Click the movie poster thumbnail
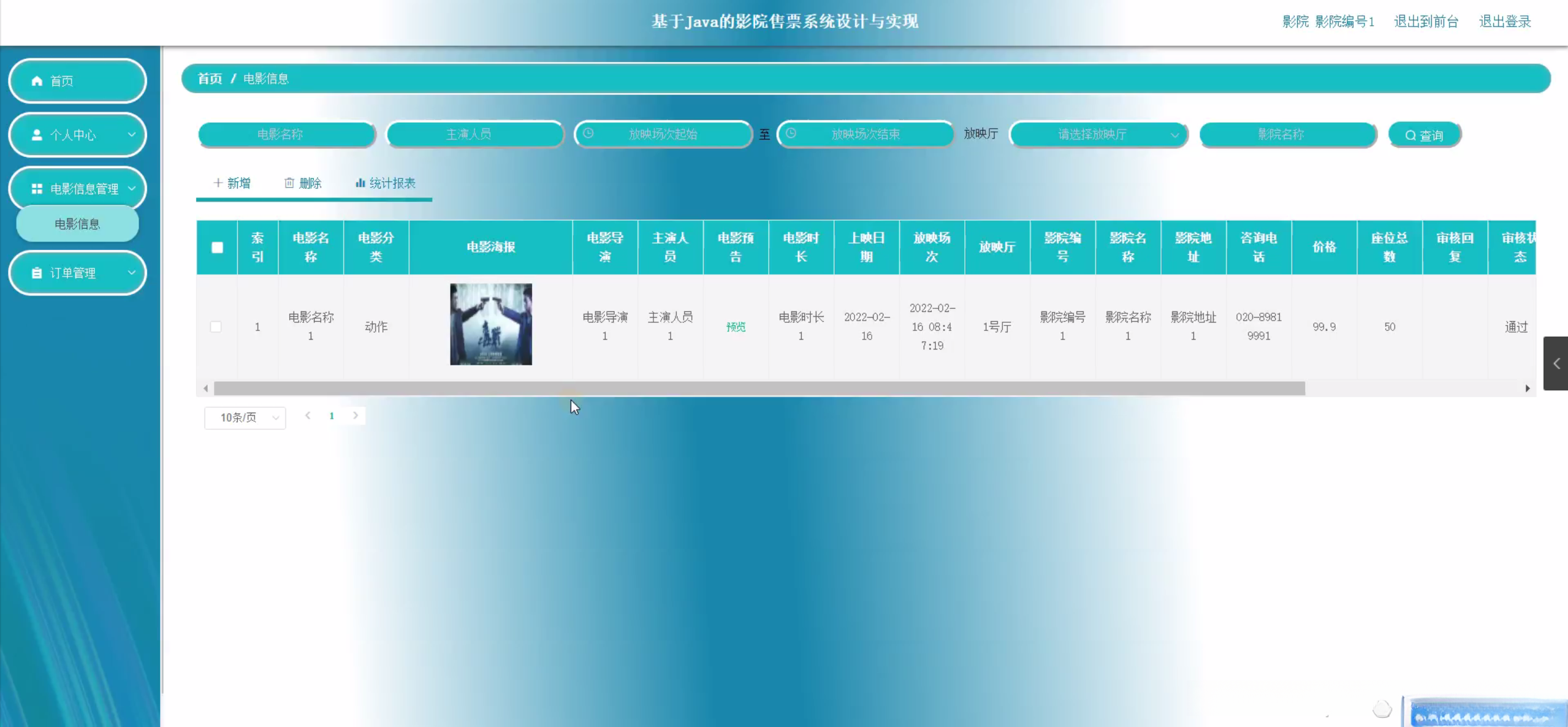The image size is (1568, 727). tap(491, 324)
